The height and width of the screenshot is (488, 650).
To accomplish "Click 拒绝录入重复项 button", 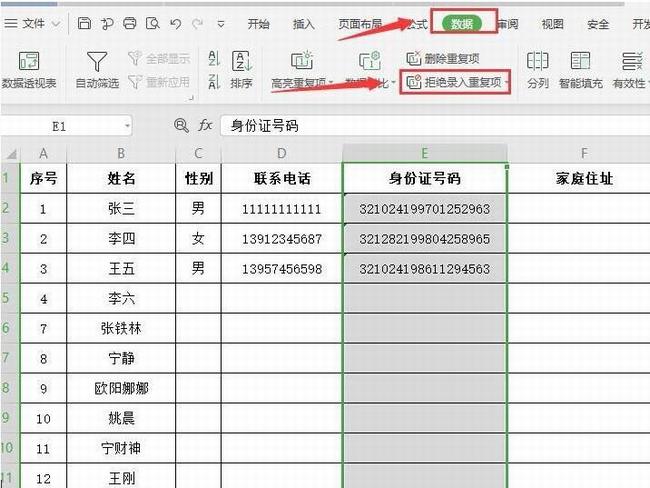I will [x=454, y=82].
